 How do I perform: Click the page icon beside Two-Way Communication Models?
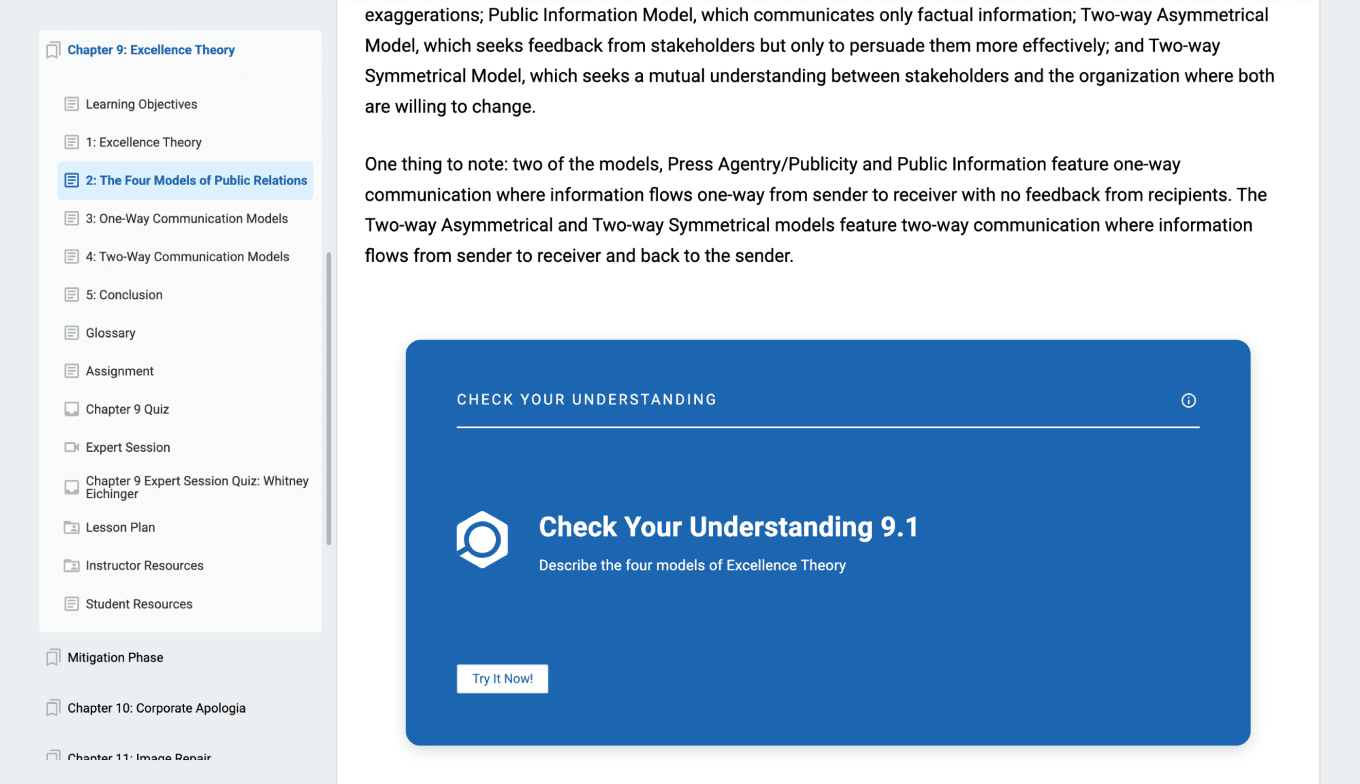pyautogui.click(x=71, y=257)
